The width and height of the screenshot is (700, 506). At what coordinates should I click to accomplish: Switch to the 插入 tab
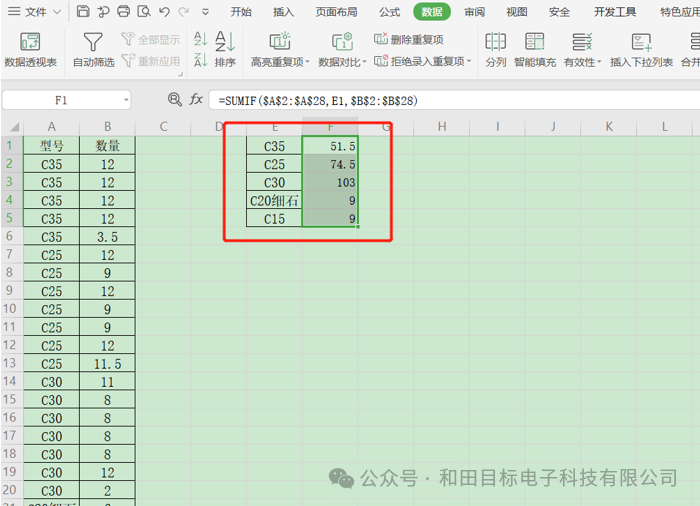point(283,12)
